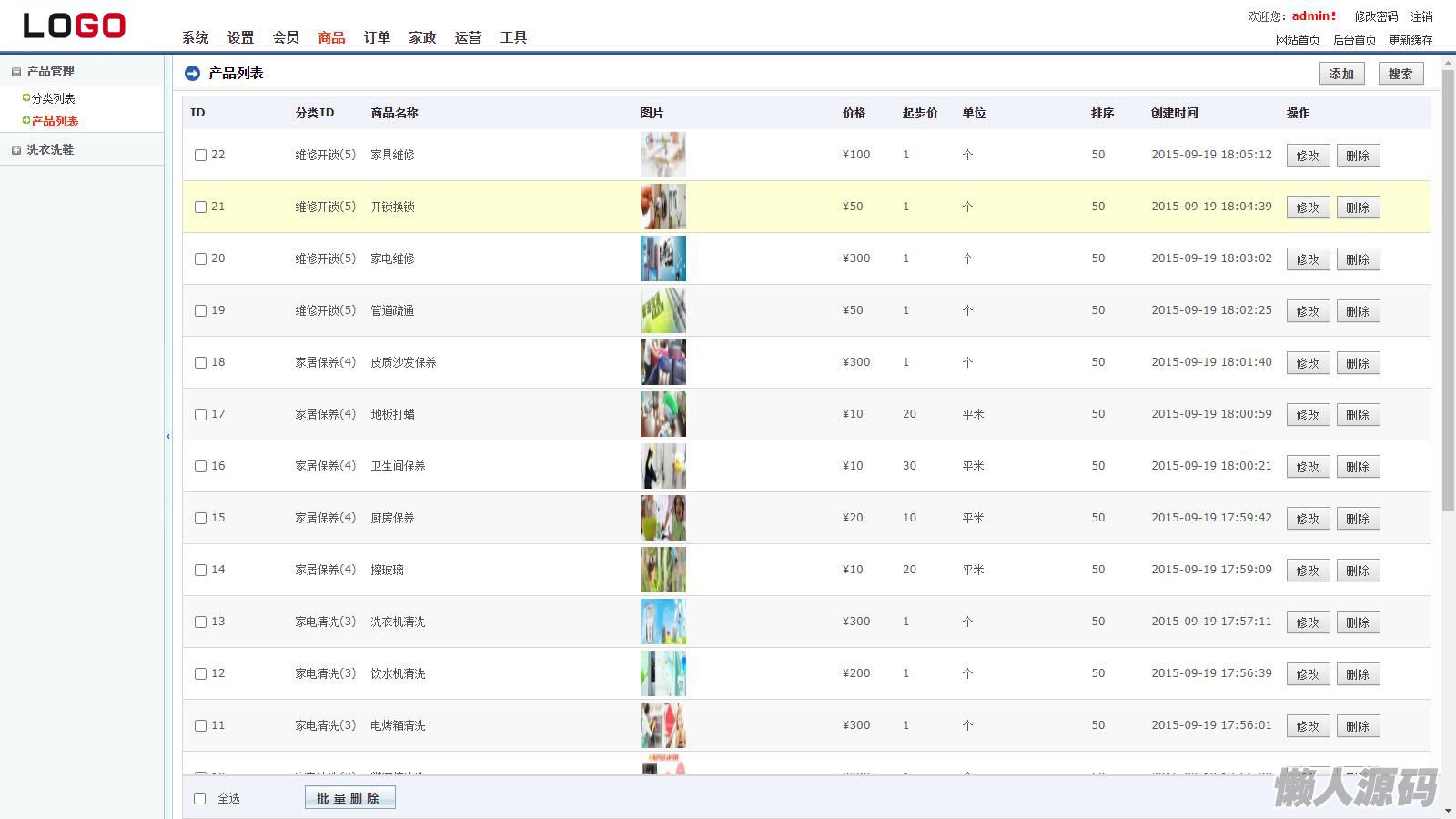Click 删除 button for product 开锁换锁

click(x=1358, y=207)
